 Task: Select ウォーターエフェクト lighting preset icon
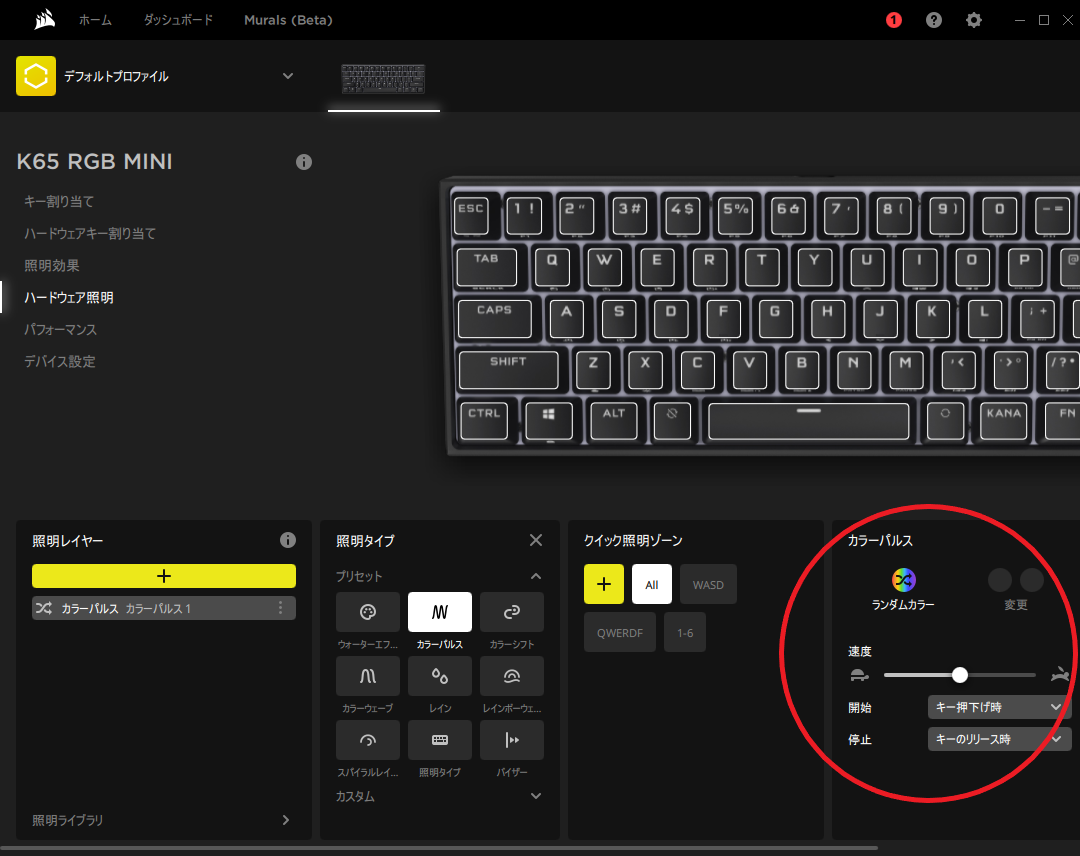tap(368, 612)
